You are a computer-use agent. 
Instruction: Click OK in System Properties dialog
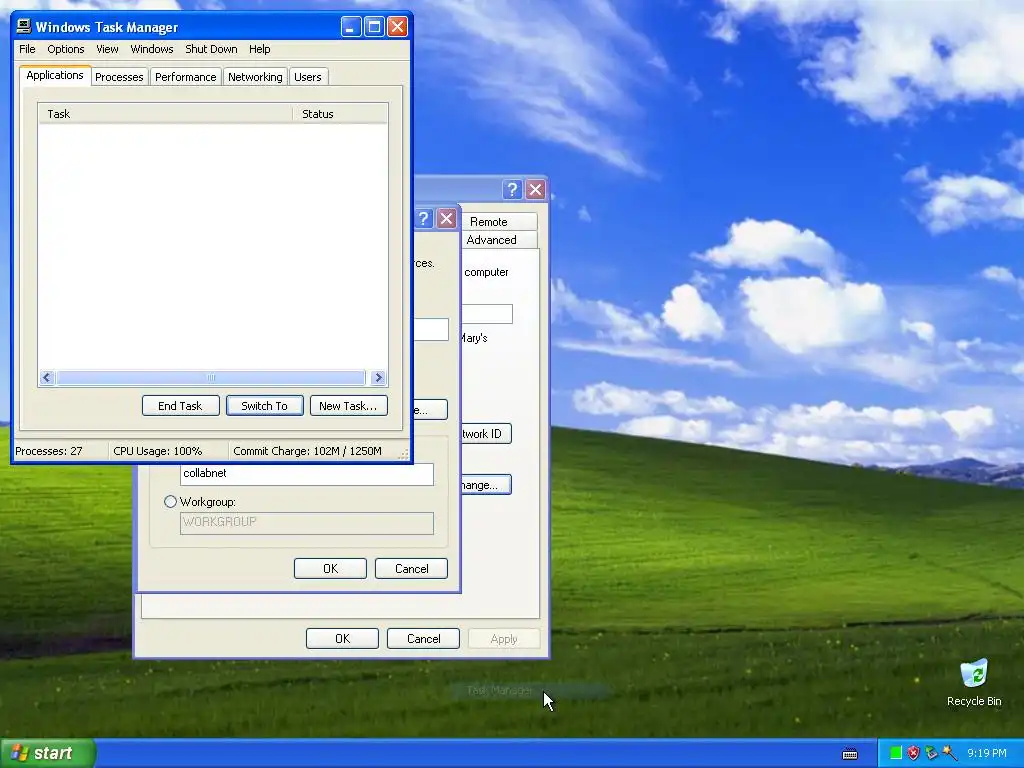342,639
